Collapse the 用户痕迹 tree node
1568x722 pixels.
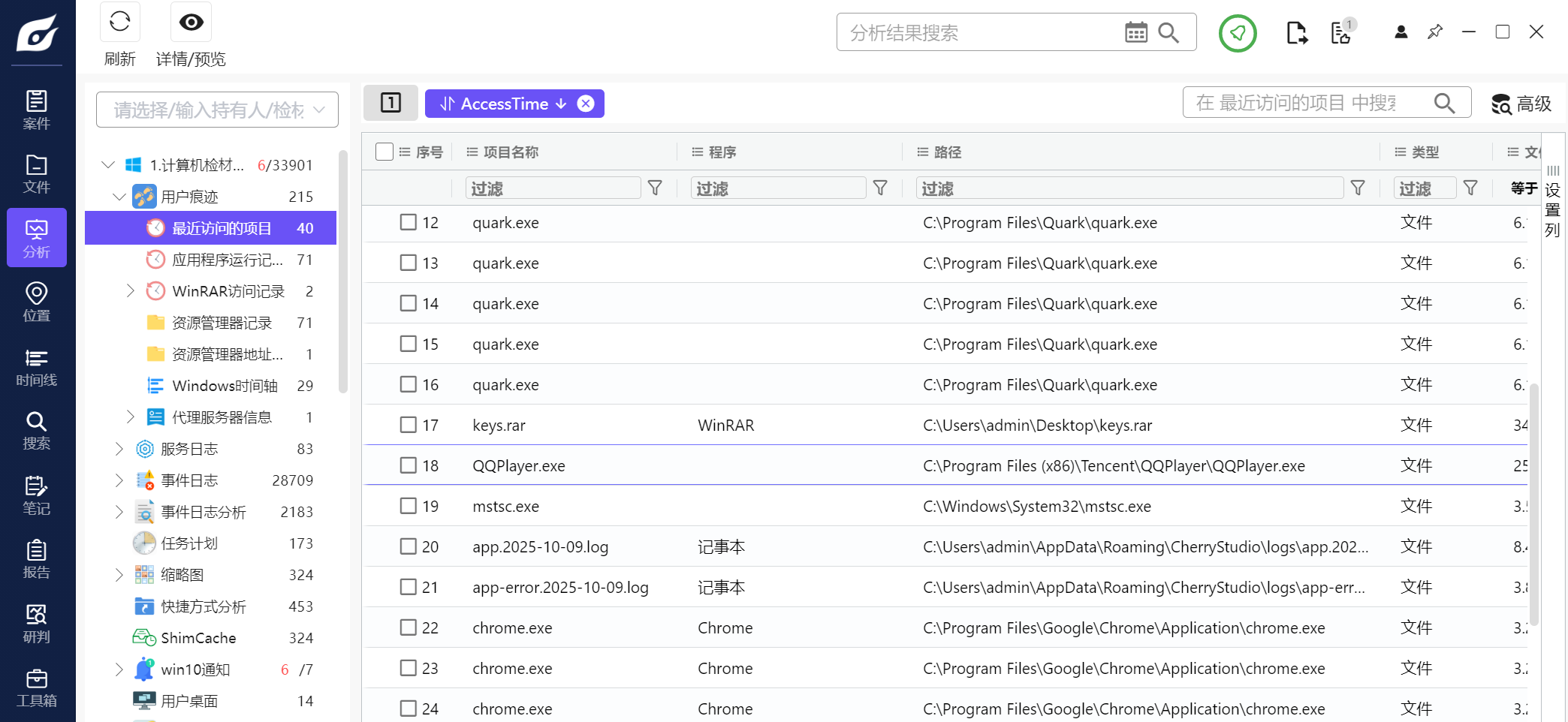119,197
